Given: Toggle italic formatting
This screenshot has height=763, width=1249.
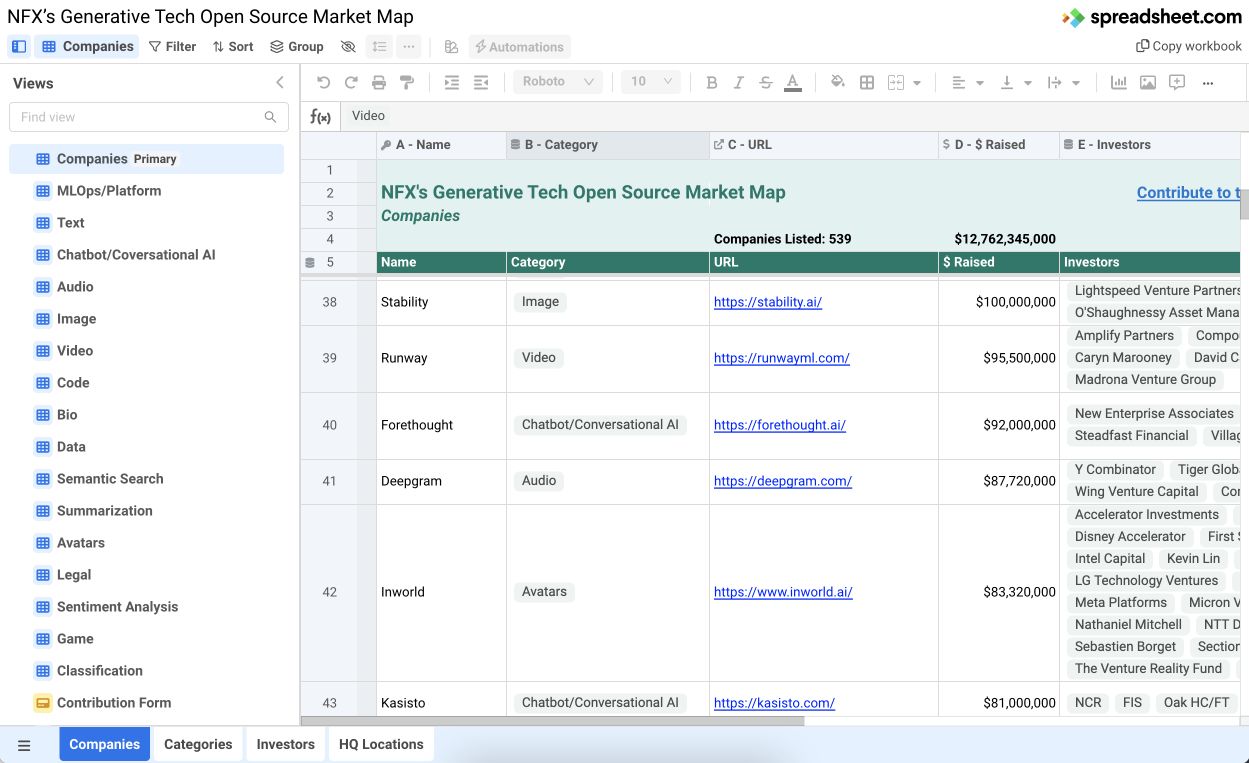Looking at the screenshot, I should click(738, 82).
